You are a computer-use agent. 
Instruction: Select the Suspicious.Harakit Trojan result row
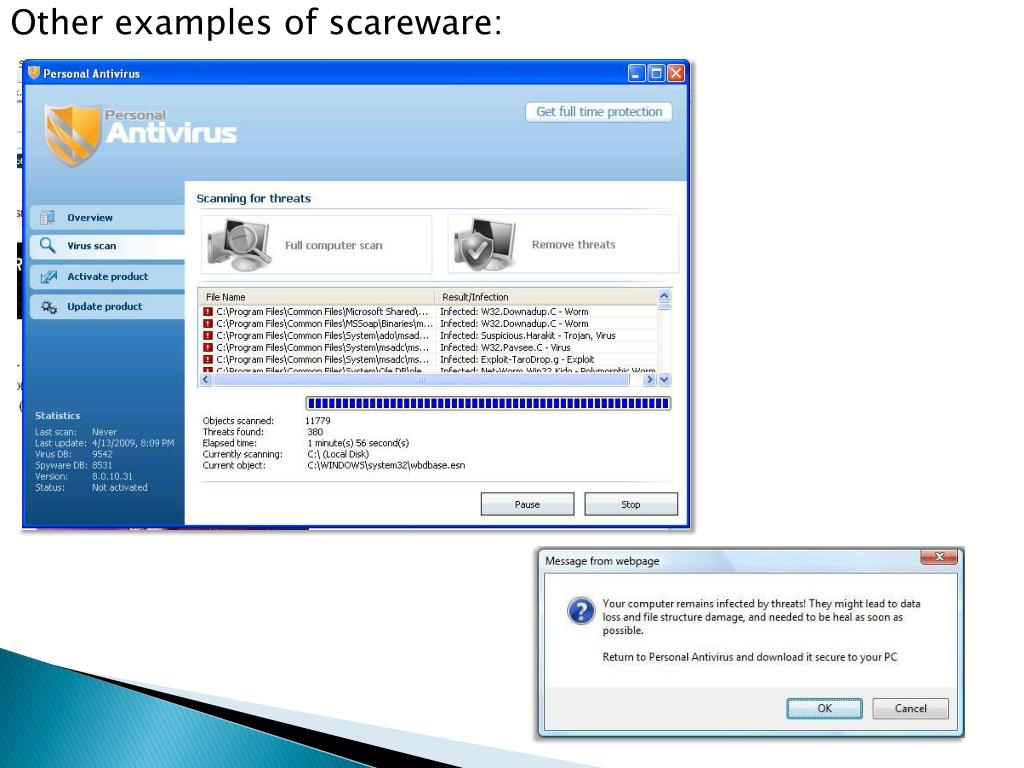(428, 335)
